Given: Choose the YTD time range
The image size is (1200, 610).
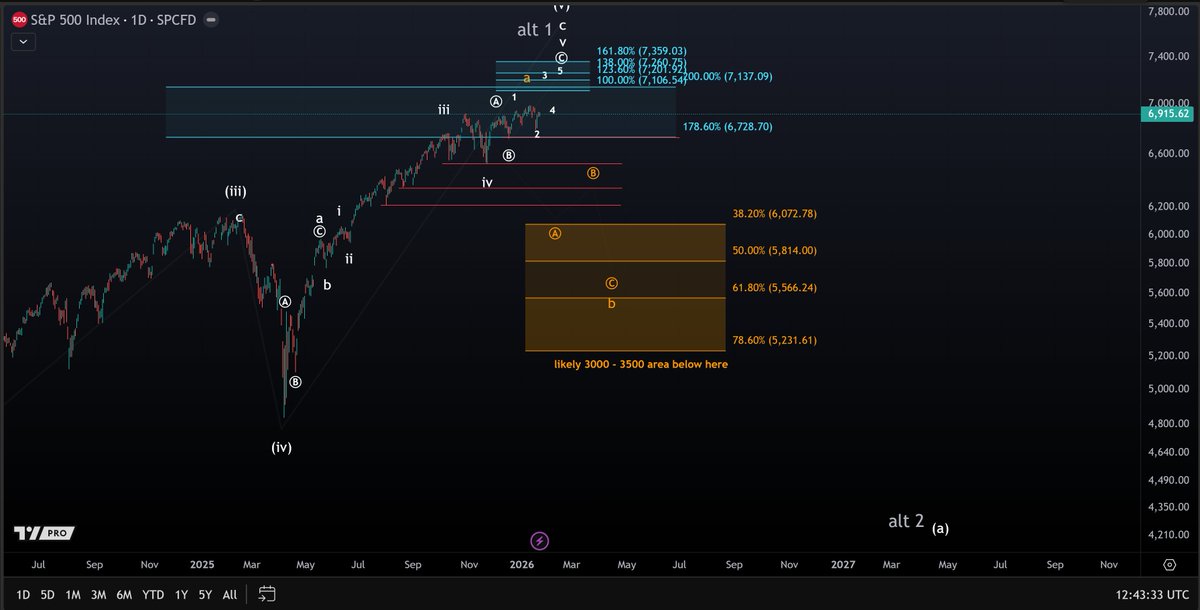Looking at the screenshot, I should point(153,594).
